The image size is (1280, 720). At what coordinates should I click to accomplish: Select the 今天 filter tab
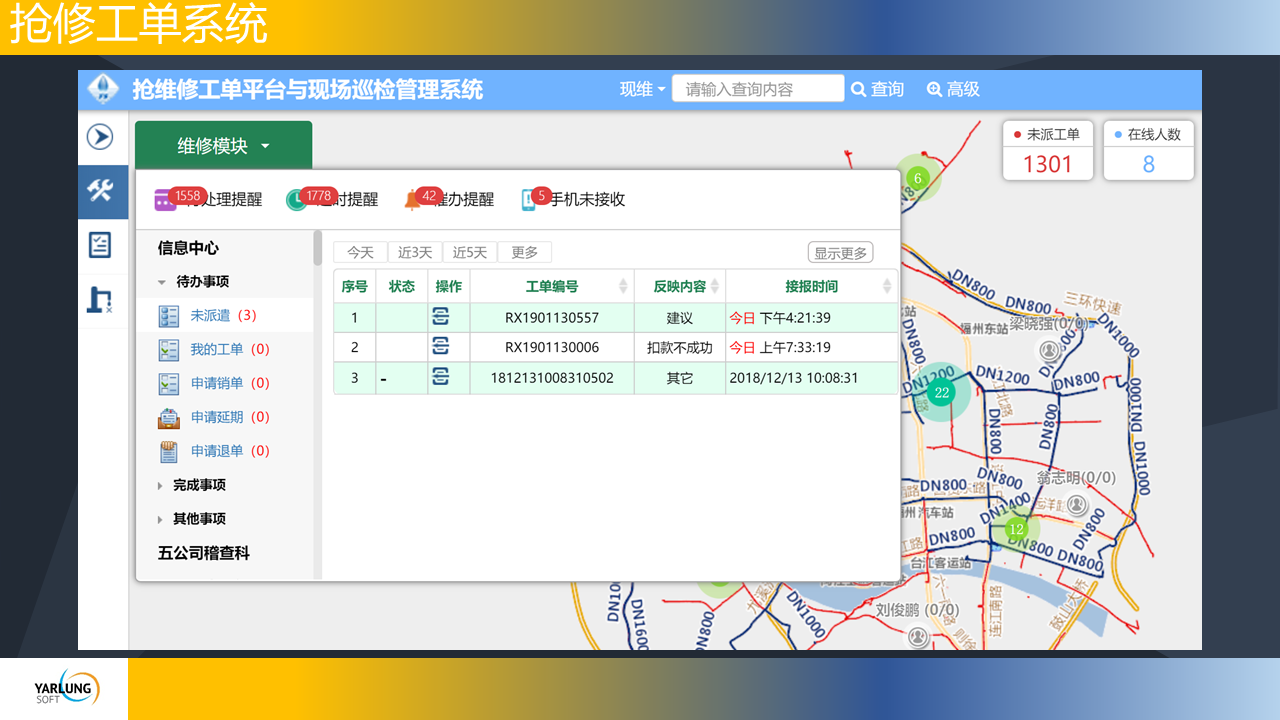point(360,253)
